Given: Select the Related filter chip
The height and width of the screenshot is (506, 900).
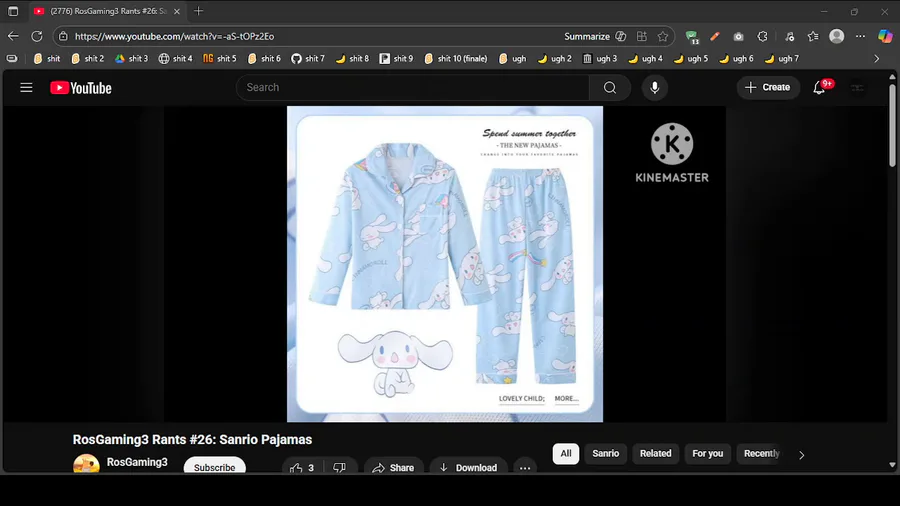Looking at the screenshot, I should click(x=655, y=453).
